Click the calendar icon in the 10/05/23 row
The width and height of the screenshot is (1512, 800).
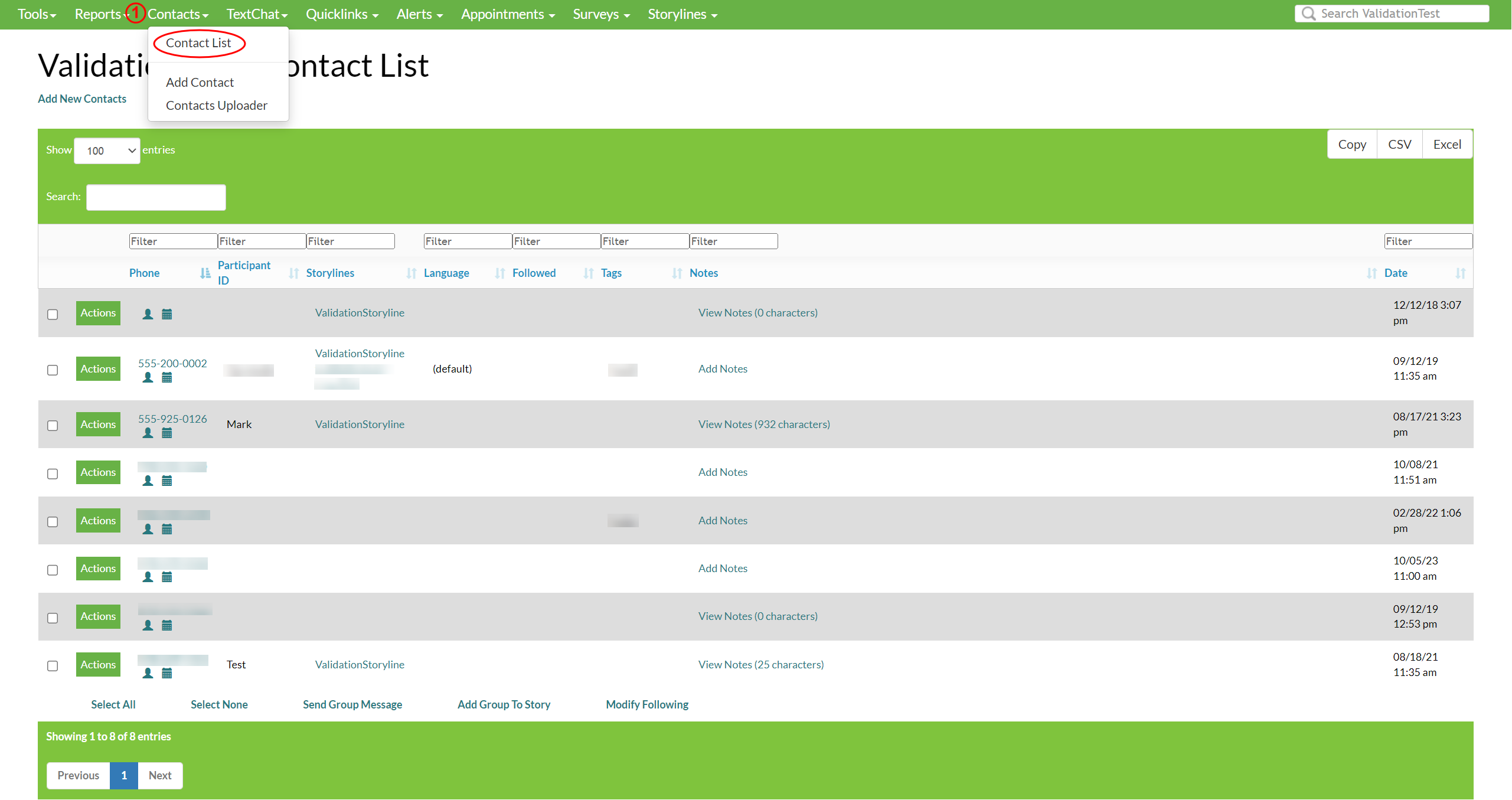(167, 577)
